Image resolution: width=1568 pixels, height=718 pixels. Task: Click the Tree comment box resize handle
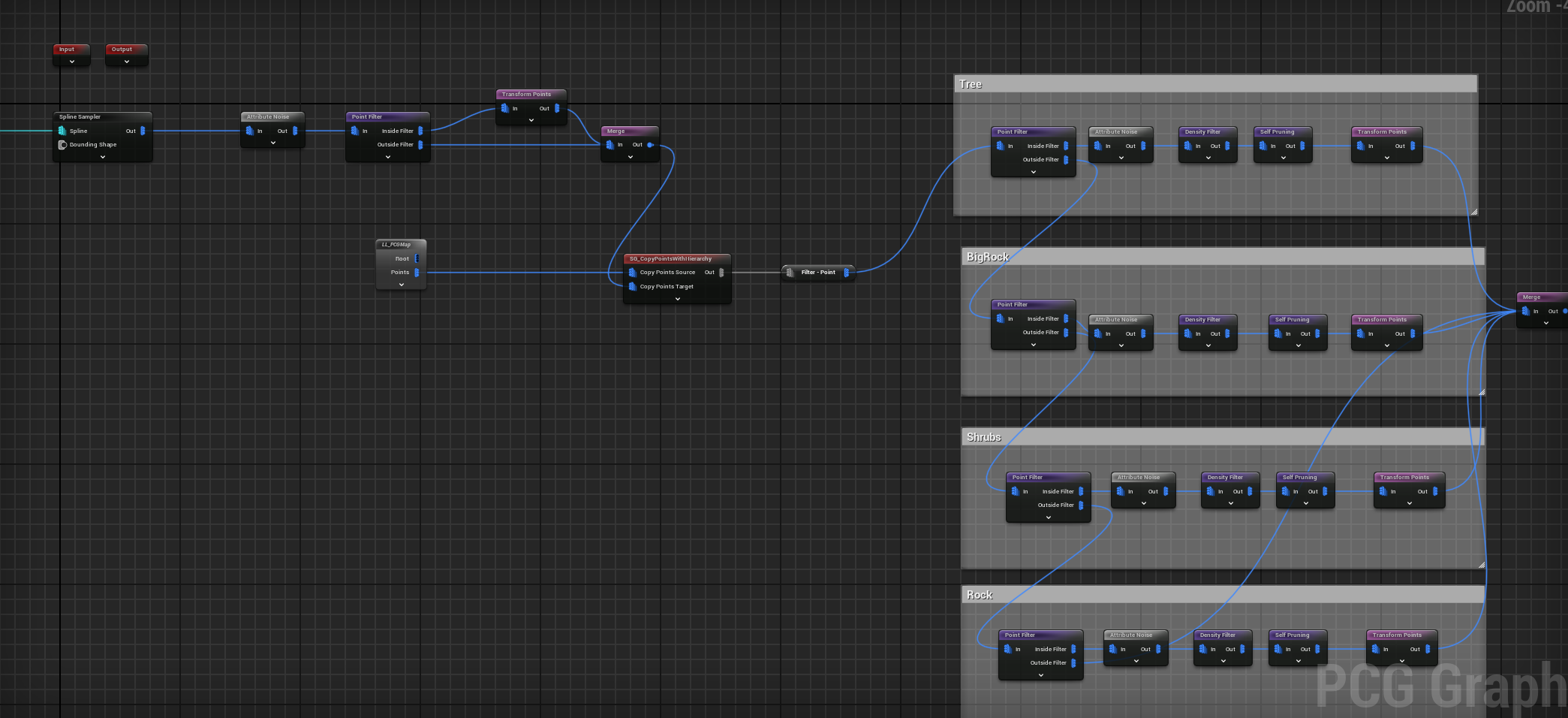1474,212
